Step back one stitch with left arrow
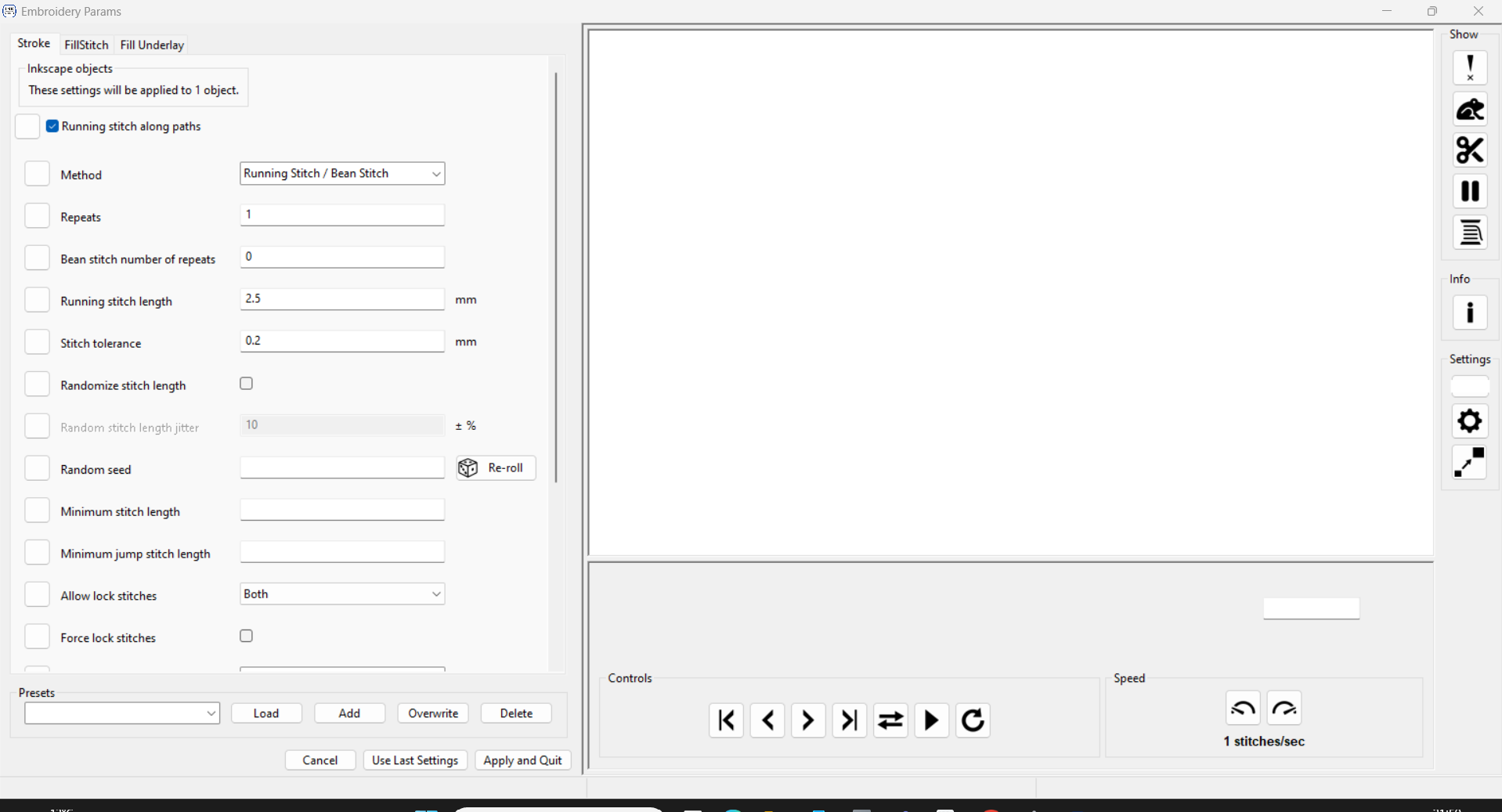 coord(767,720)
